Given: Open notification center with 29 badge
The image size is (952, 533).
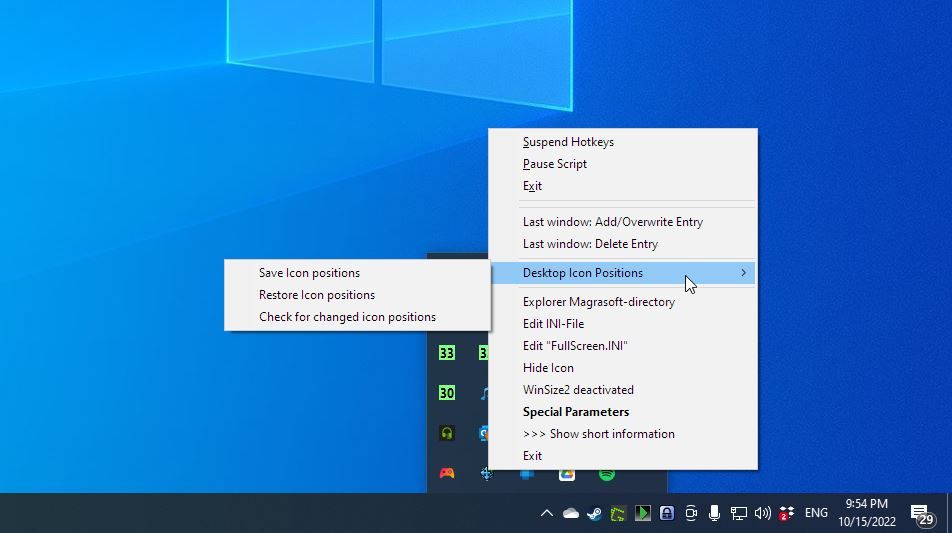Looking at the screenshot, I should (922, 514).
